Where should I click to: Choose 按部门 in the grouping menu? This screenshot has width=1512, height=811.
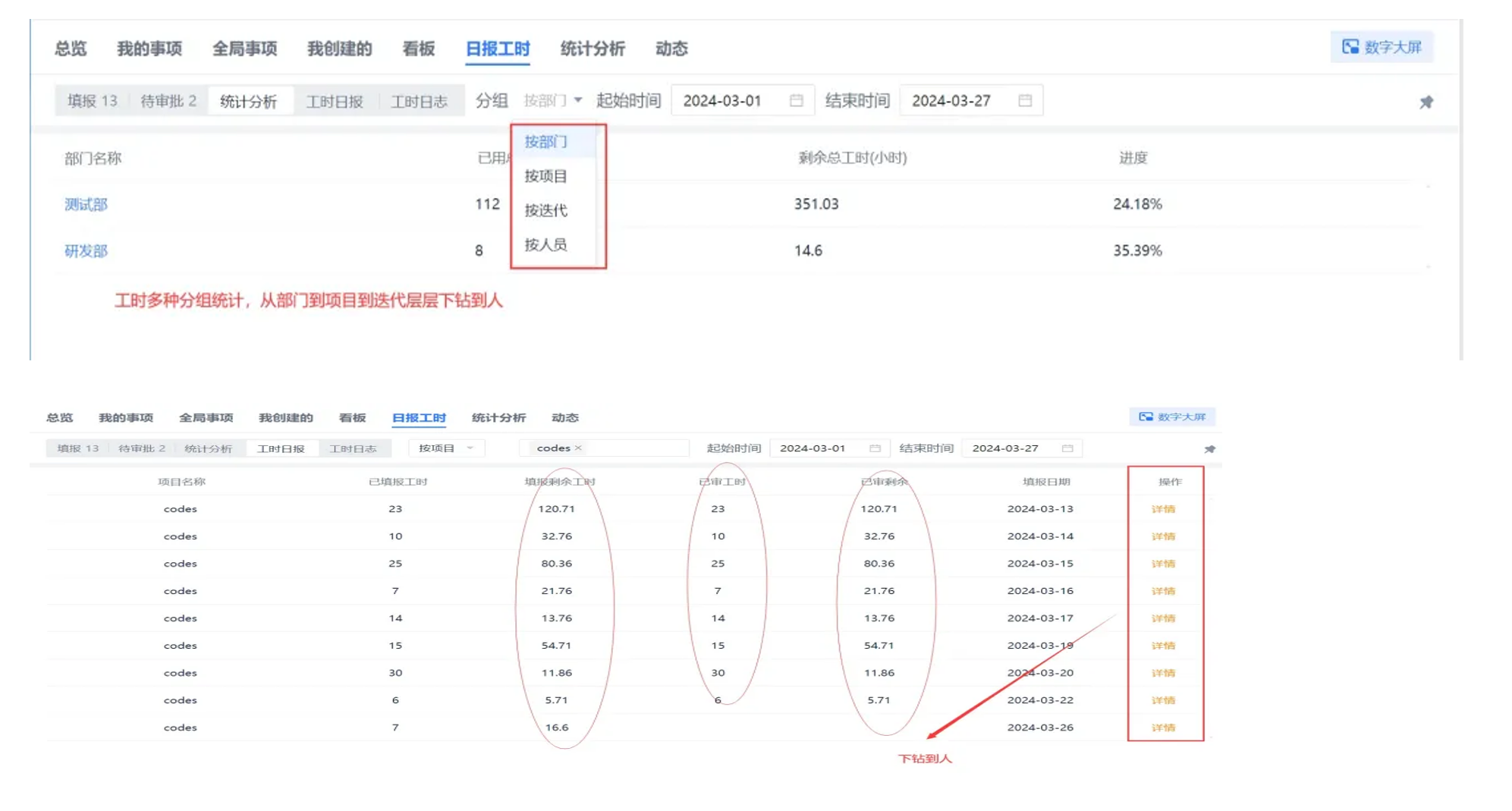[x=545, y=142]
